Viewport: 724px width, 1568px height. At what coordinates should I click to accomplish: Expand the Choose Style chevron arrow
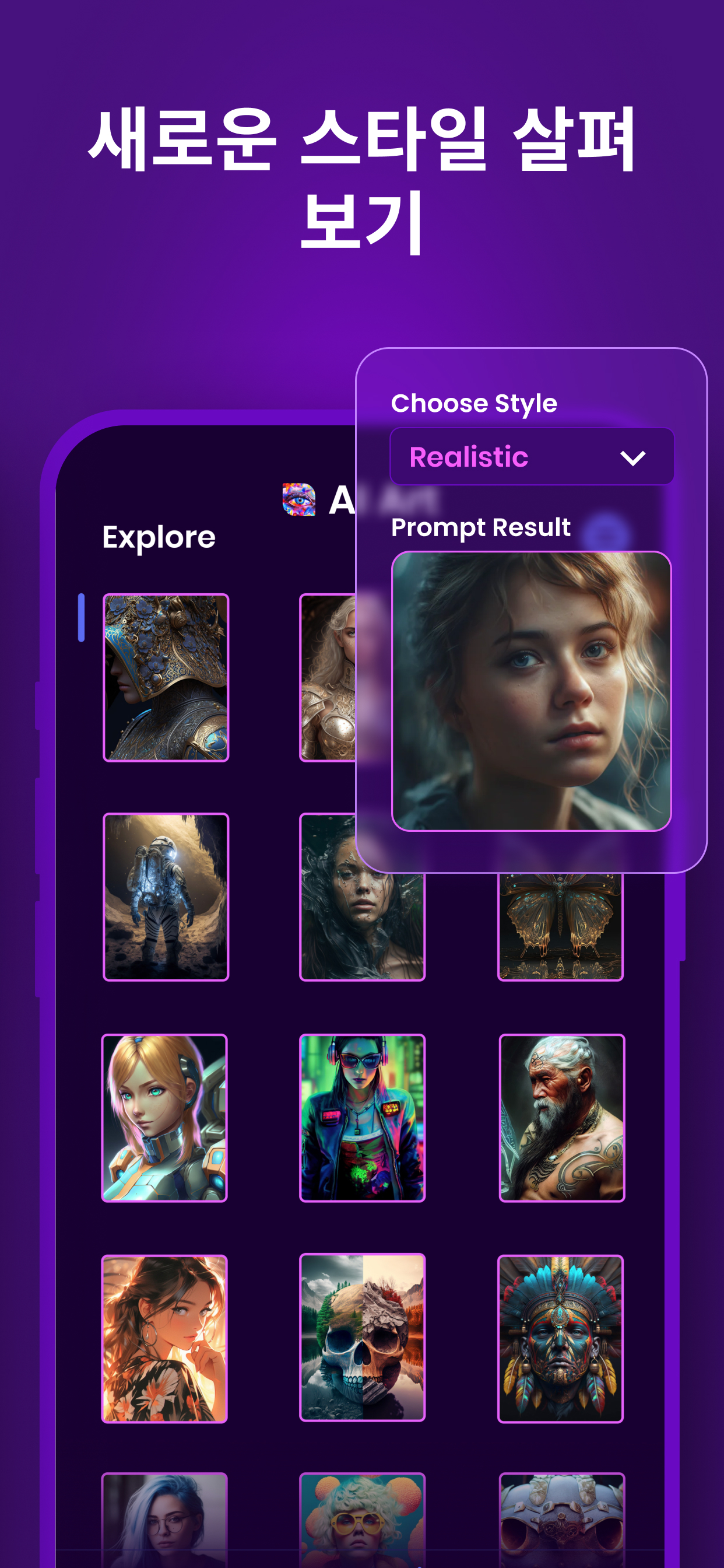[x=632, y=458]
